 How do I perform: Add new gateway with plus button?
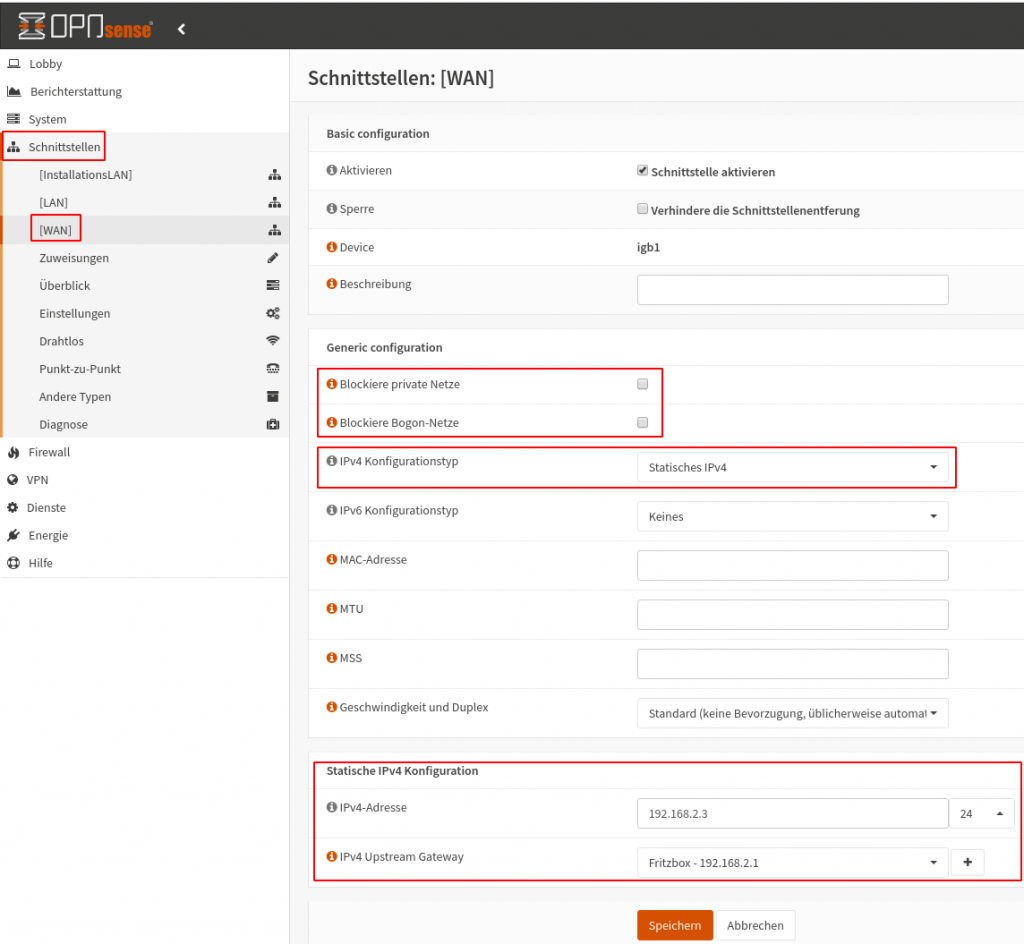pyautogui.click(x=967, y=862)
